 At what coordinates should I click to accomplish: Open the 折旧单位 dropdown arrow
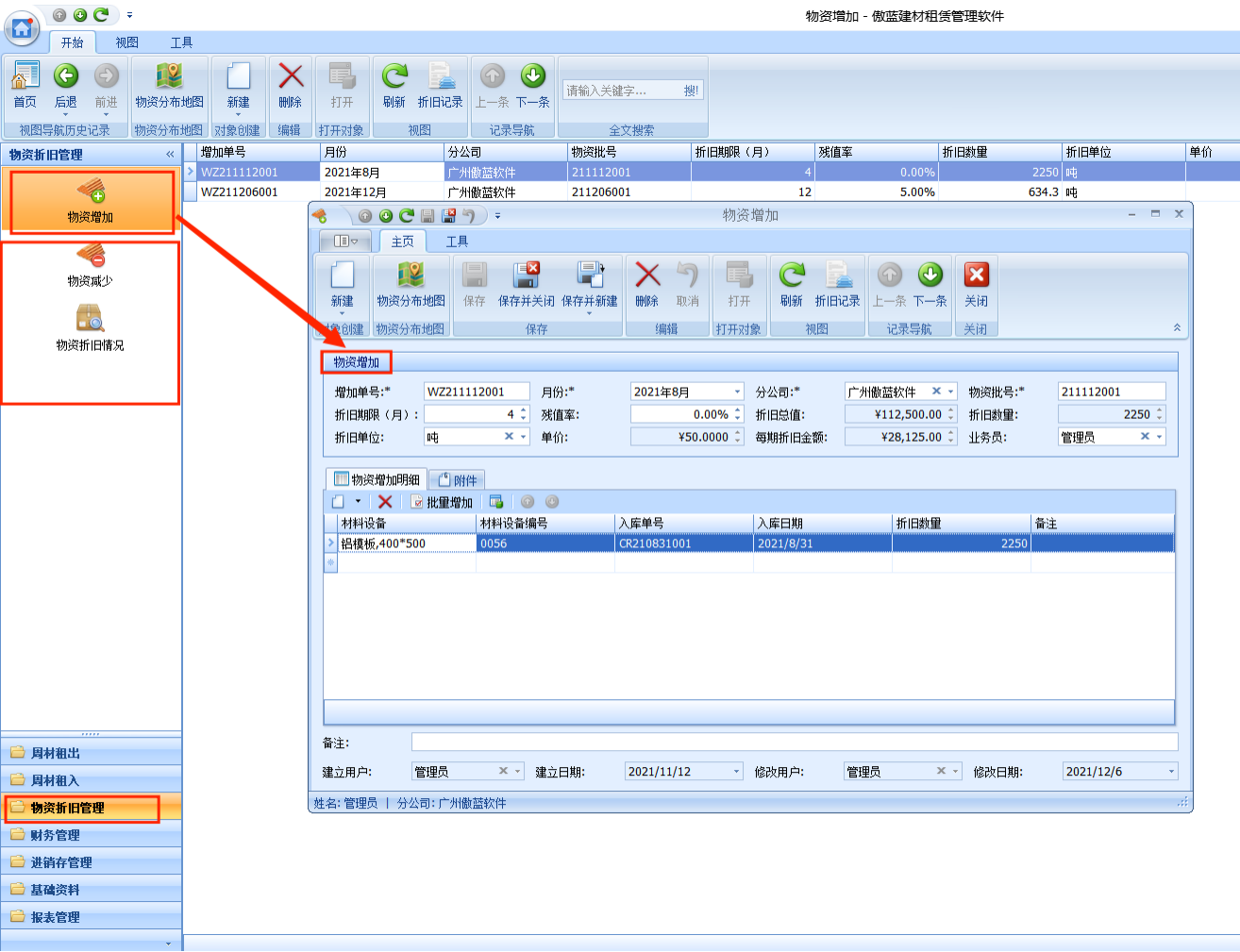click(524, 437)
